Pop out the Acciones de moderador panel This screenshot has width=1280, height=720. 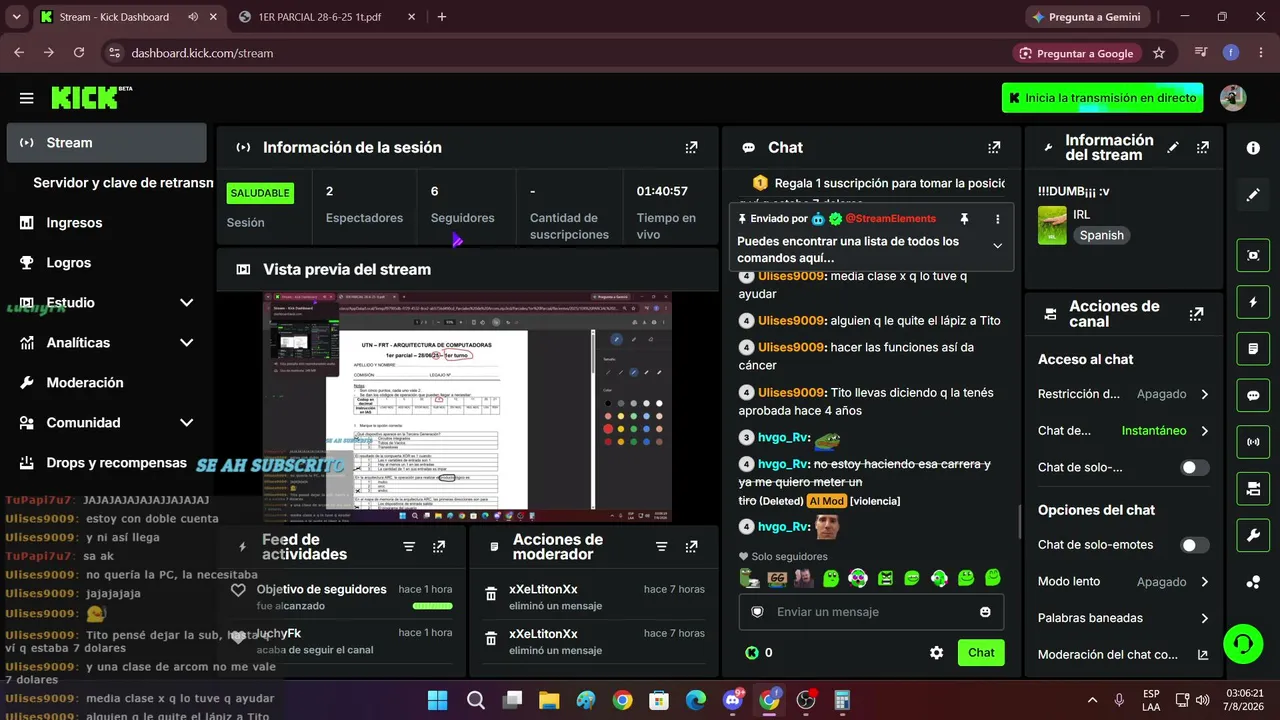point(691,547)
